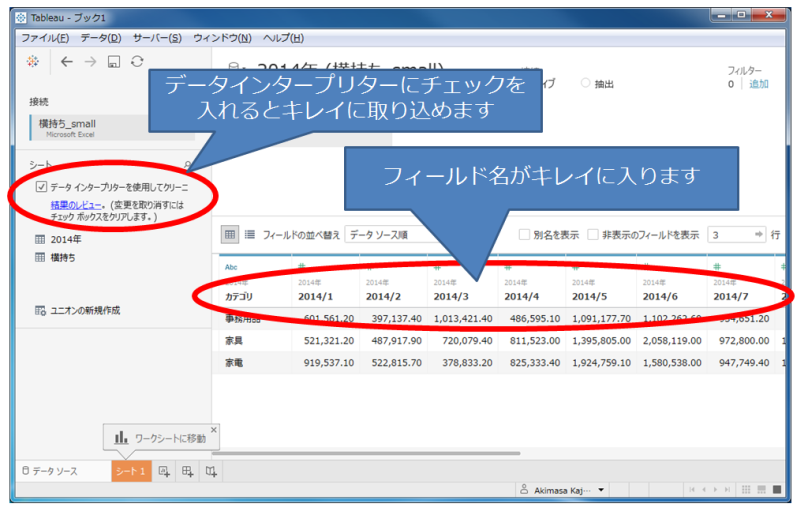Select the 2014/2 column header

(383, 296)
